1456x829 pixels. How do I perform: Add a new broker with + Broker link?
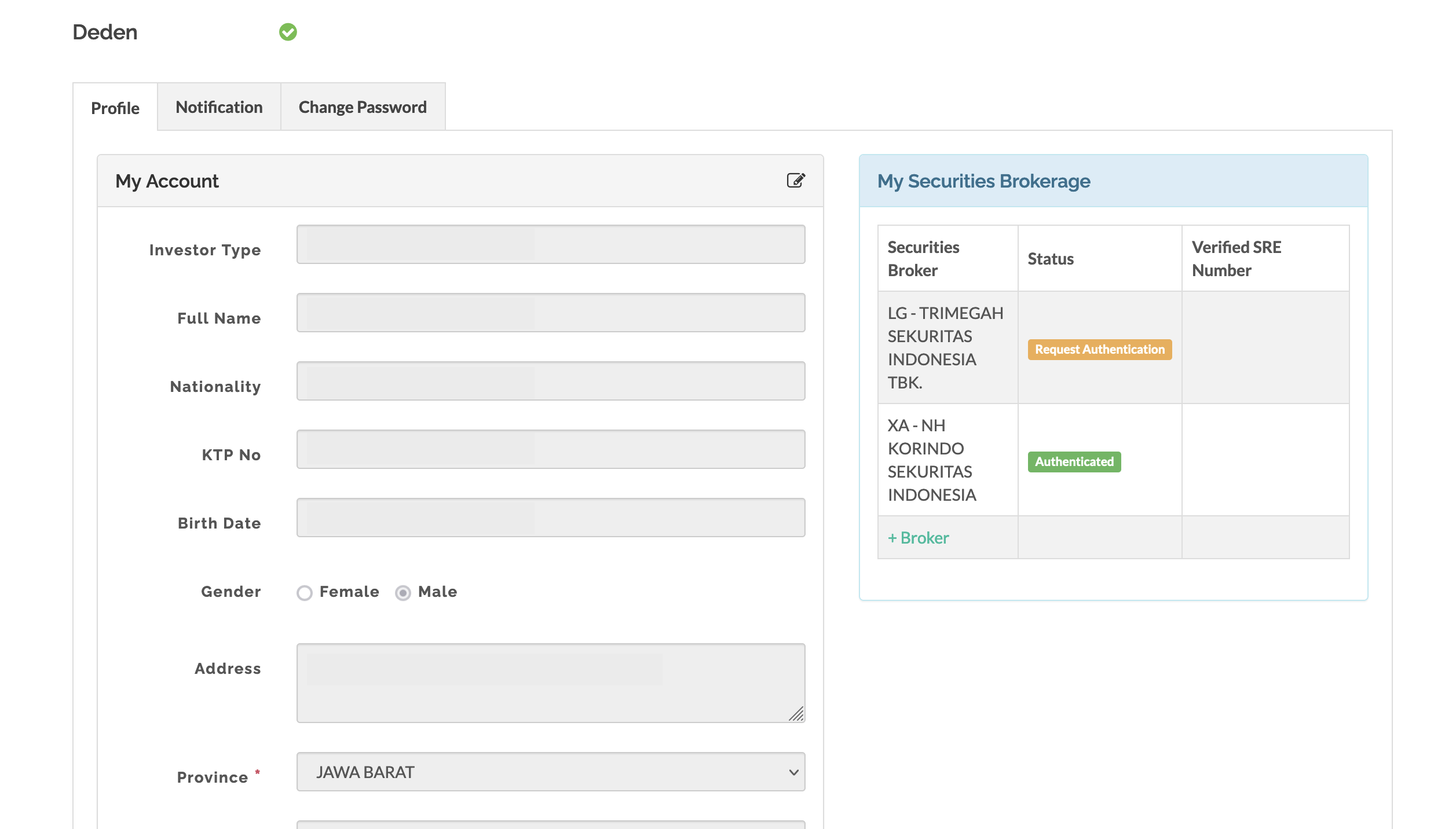tap(919, 538)
